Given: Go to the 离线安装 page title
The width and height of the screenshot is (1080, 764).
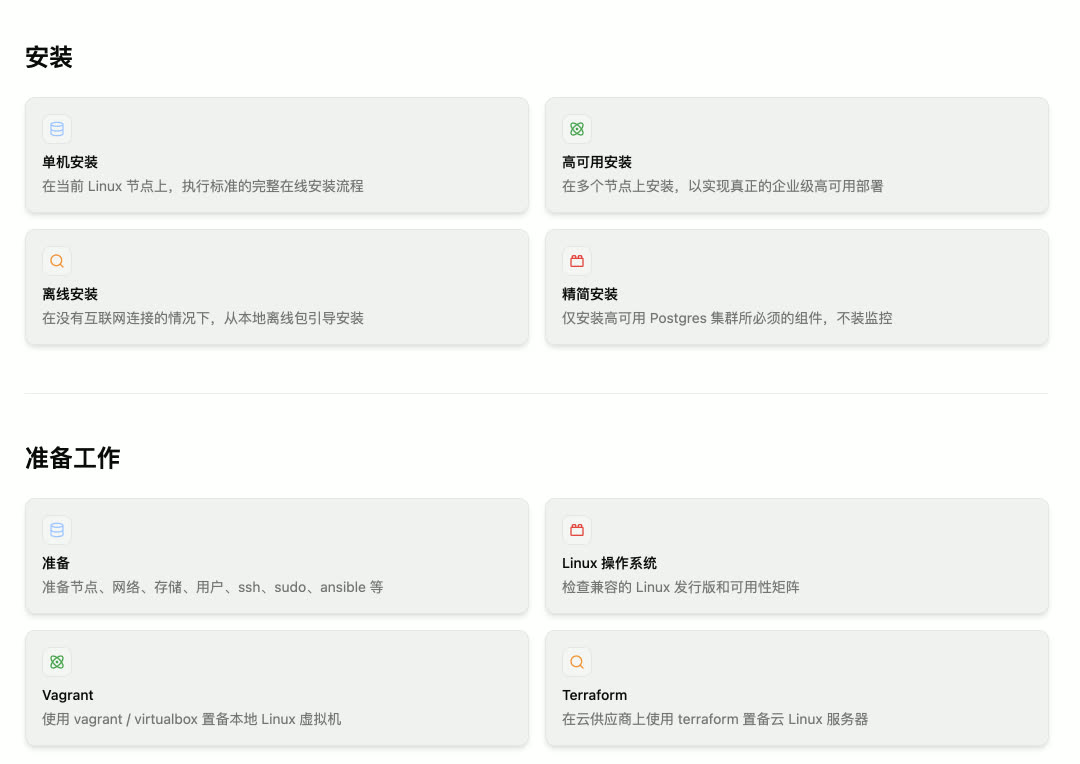Looking at the screenshot, I should [70, 294].
